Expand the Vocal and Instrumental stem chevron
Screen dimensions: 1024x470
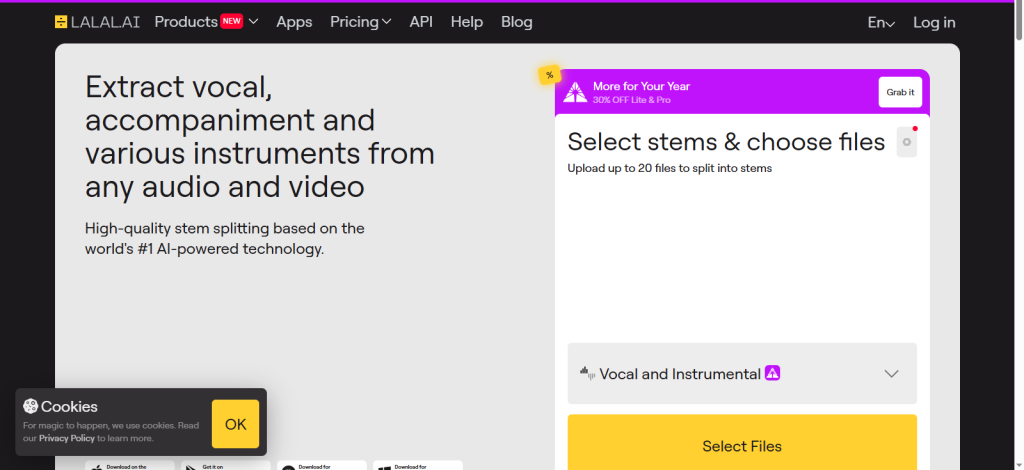(x=892, y=374)
